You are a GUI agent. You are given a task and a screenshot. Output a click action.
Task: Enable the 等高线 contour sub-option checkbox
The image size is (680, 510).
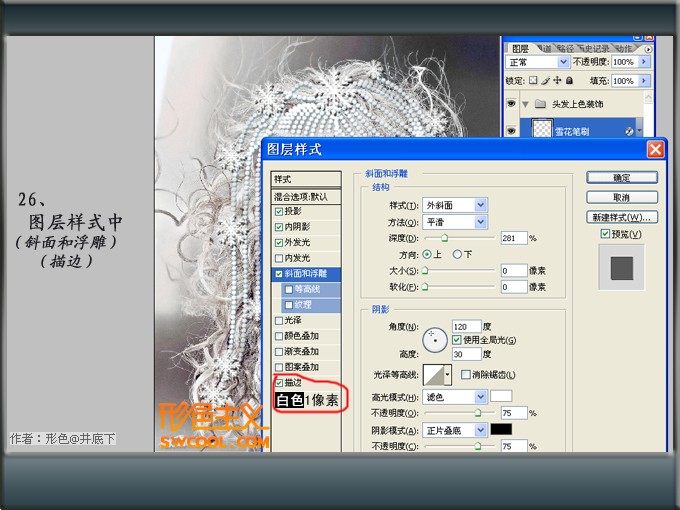point(289,289)
